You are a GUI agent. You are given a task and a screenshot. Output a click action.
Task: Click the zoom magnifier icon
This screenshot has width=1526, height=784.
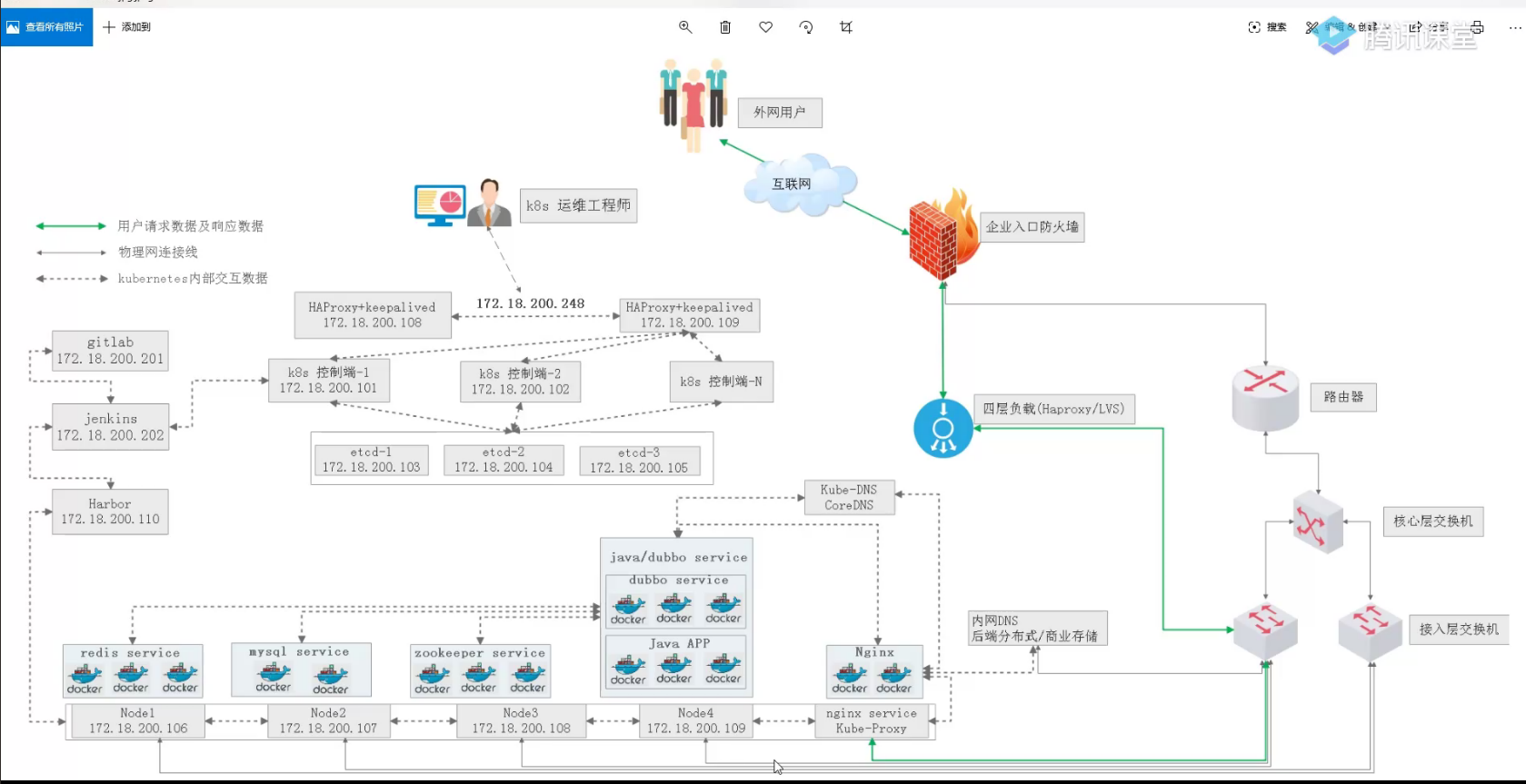685,27
